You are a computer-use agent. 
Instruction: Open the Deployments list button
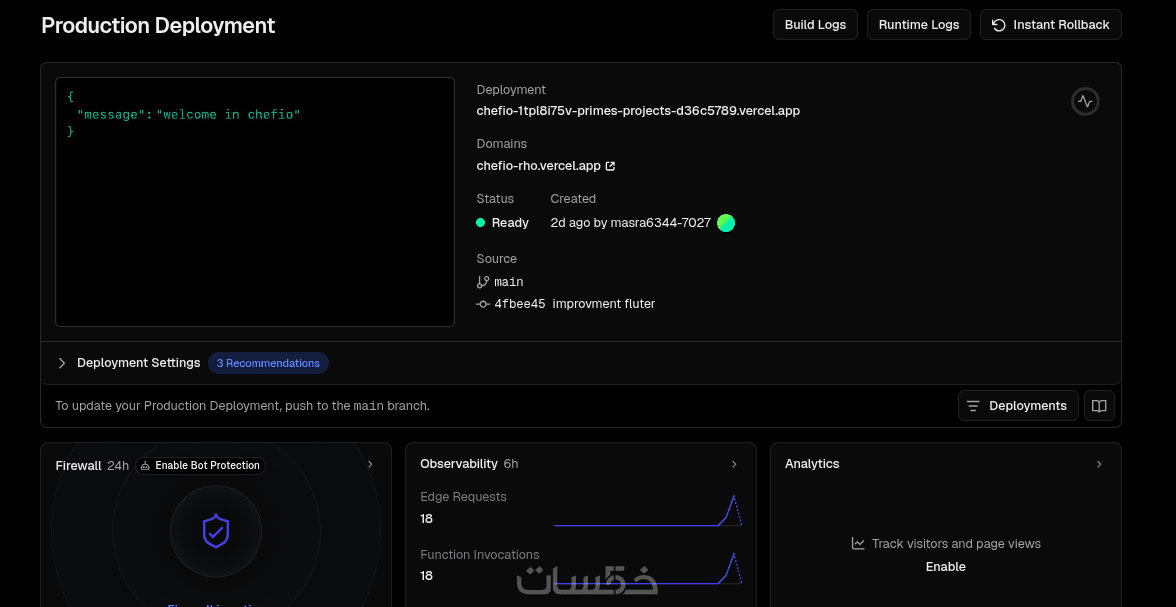(x=1018, y=406)
